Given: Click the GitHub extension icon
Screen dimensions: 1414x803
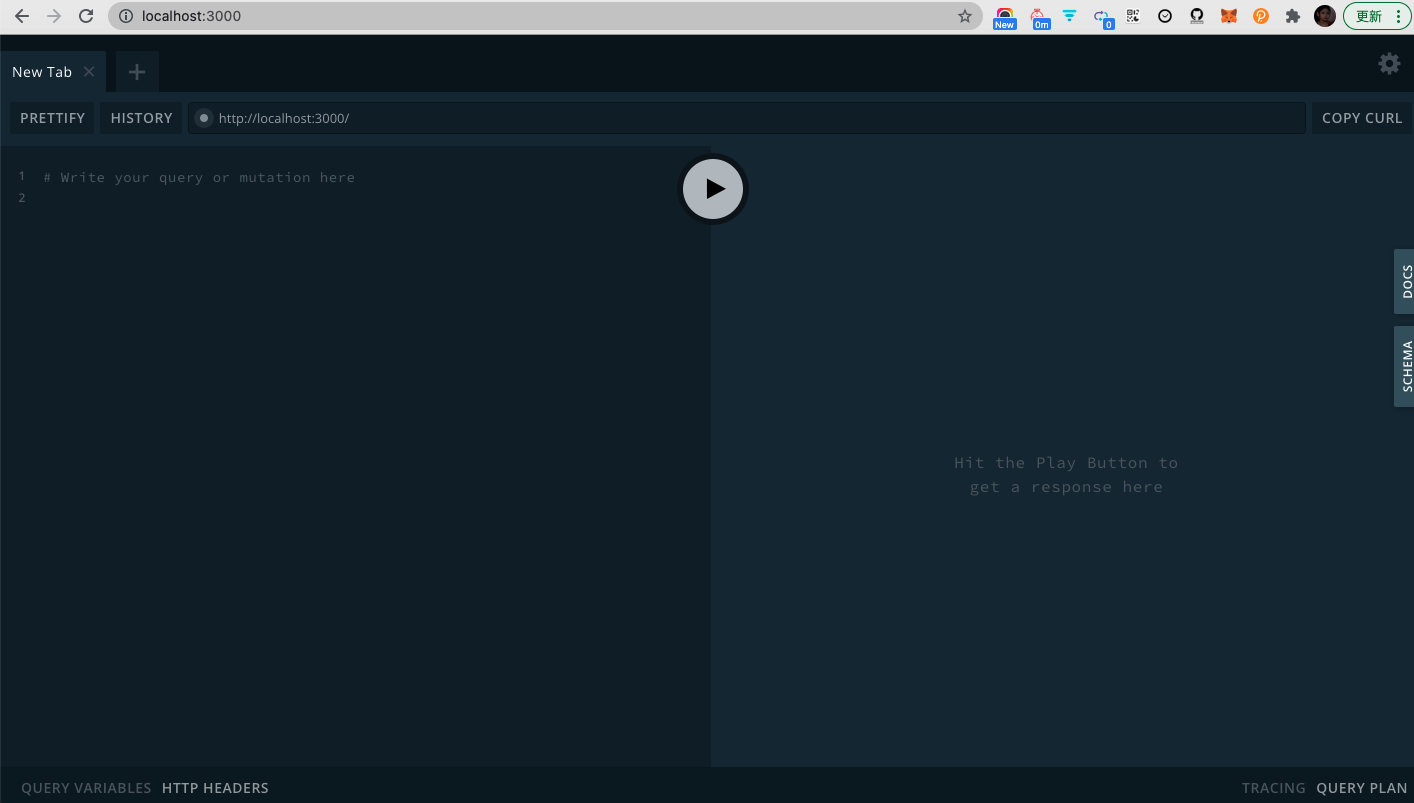Looking at the screenshot, I should click(1197, 16).
